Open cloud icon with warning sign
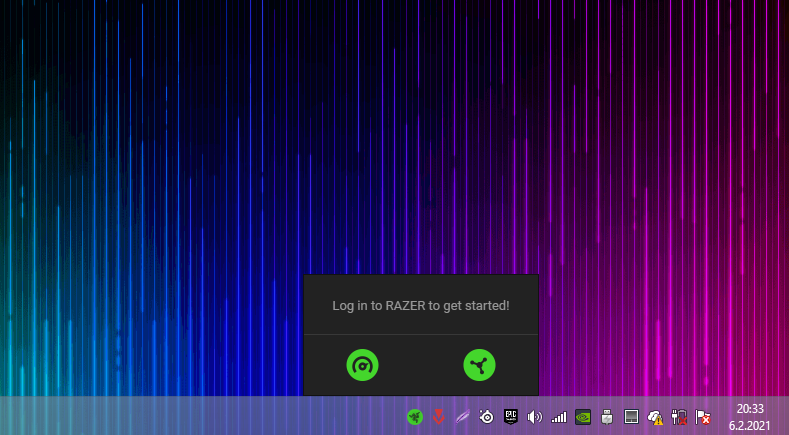789x435 pixels. (655, 417)
